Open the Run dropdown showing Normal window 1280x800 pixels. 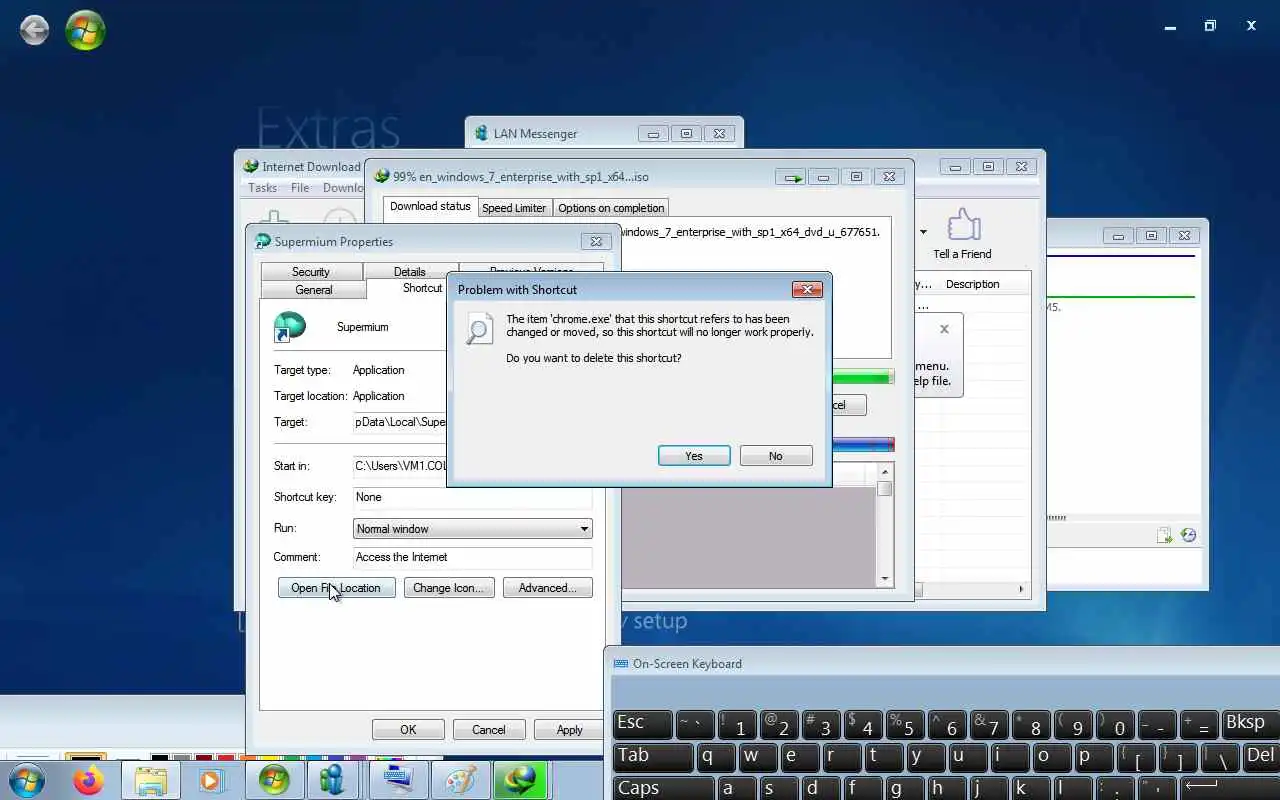tap(473, 529)
